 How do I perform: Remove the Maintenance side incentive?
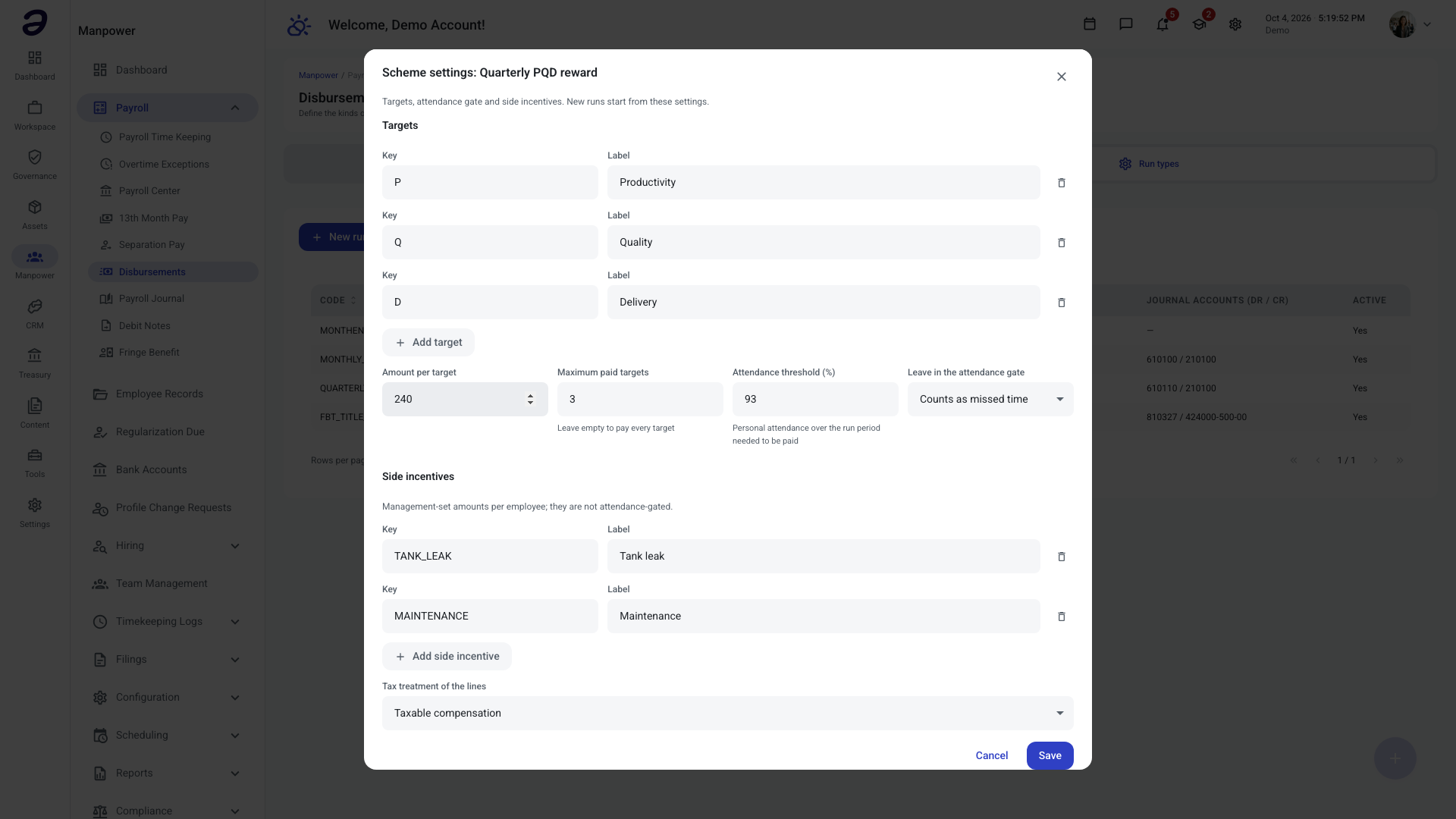(x=1062, y=617)
